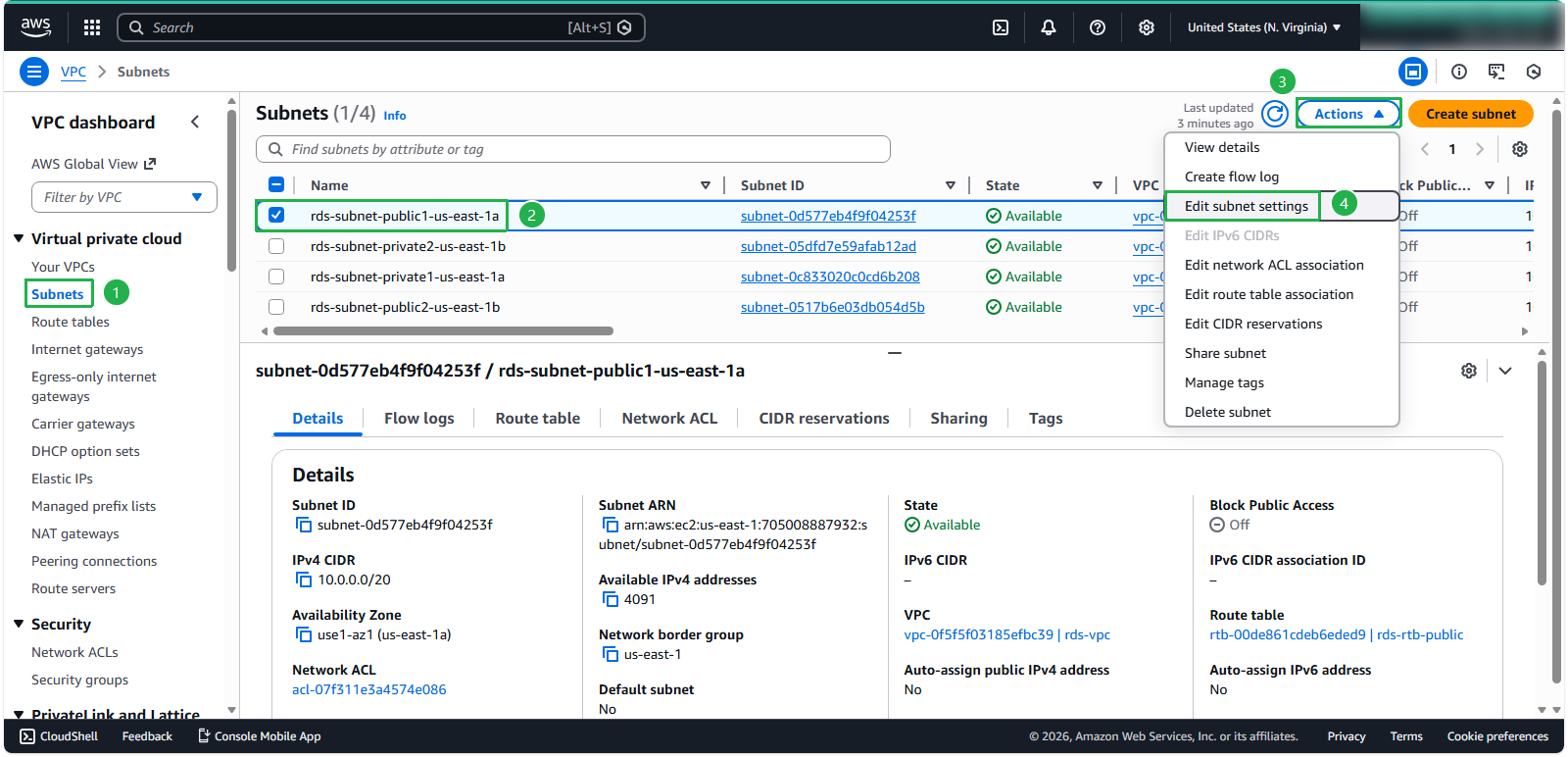
Task: Choose View details in Actions menu
Action: coord(1222,147)
